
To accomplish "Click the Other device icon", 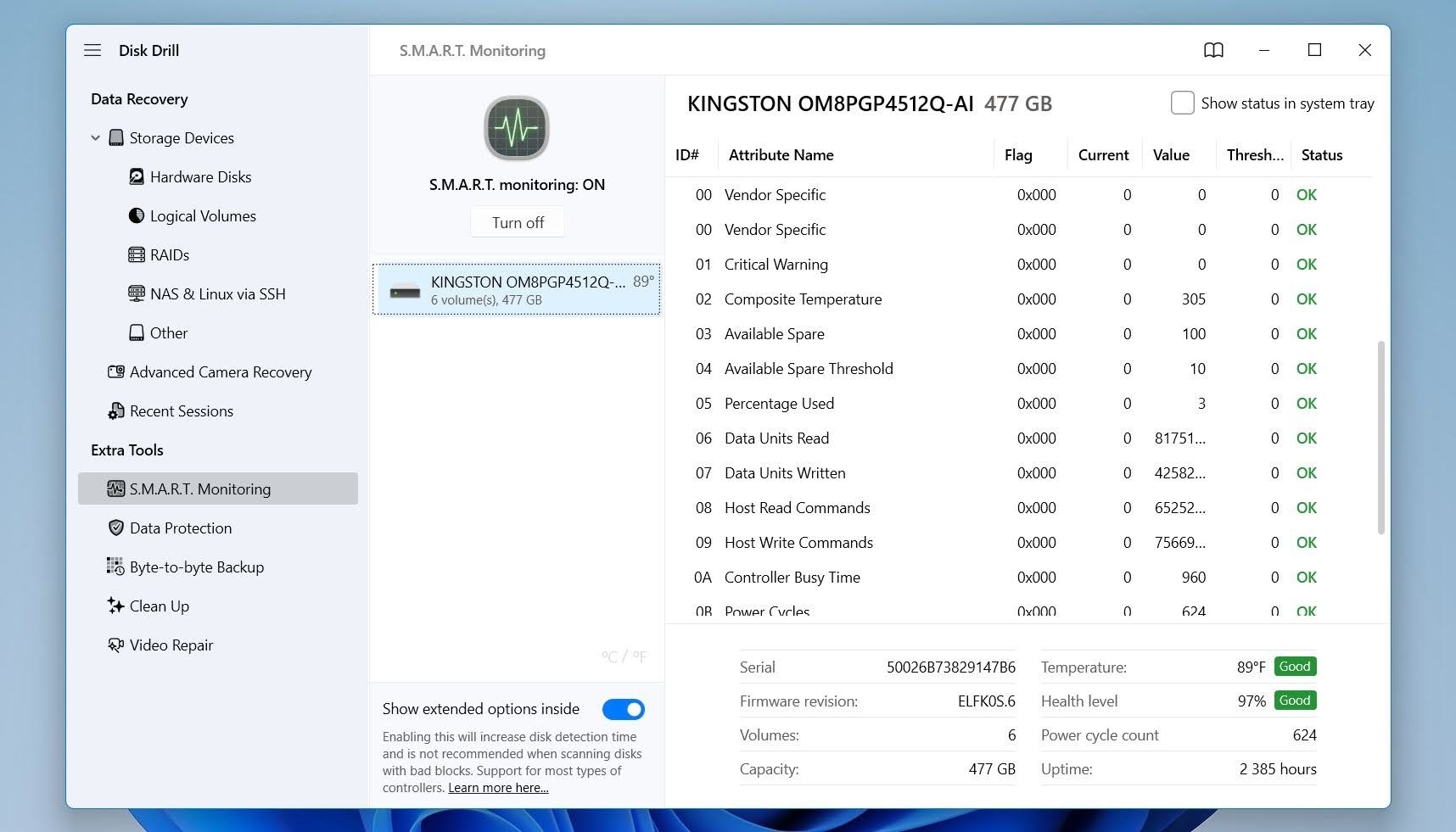I will pyautogui.click(x=137, y=333).
